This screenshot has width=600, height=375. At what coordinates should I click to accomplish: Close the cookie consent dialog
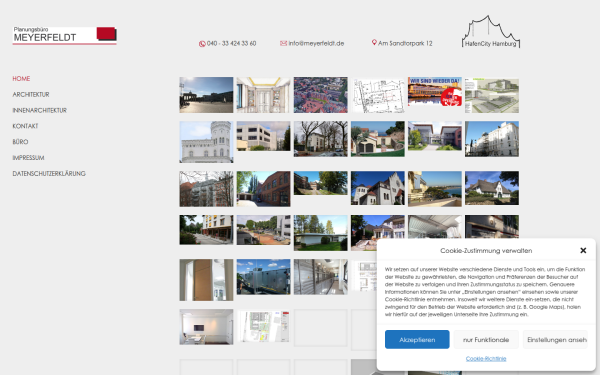pyautogui.click(x=583, y=250)
